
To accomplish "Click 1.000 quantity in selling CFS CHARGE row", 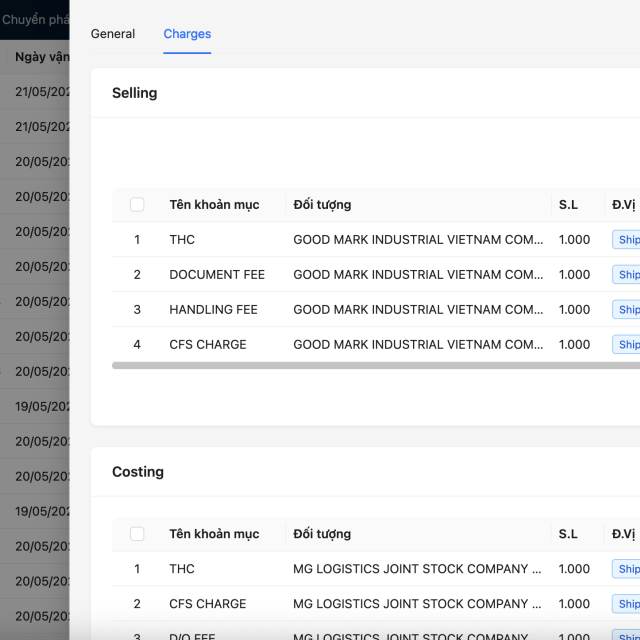I will coord(574,344).
